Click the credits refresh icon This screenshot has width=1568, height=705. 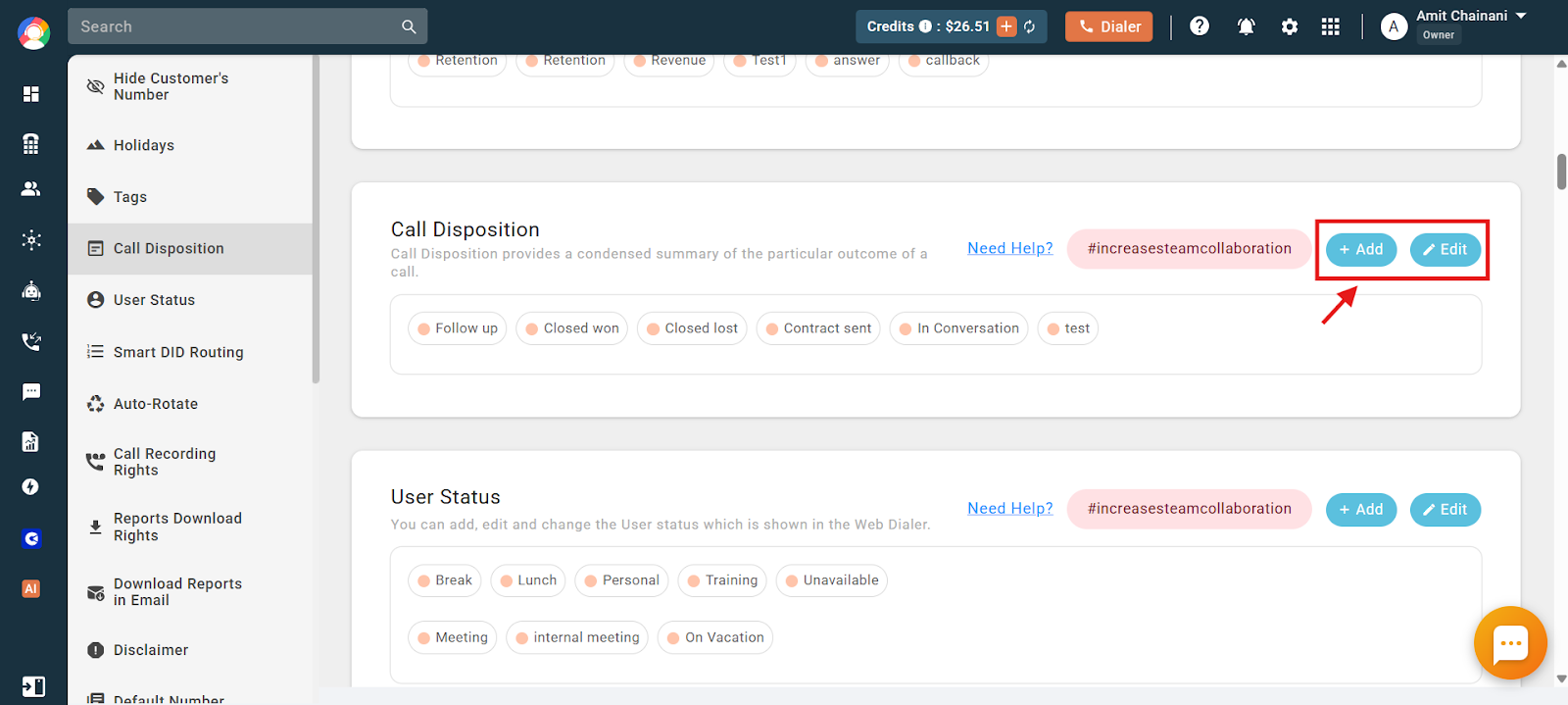(x=1030, y=26)
